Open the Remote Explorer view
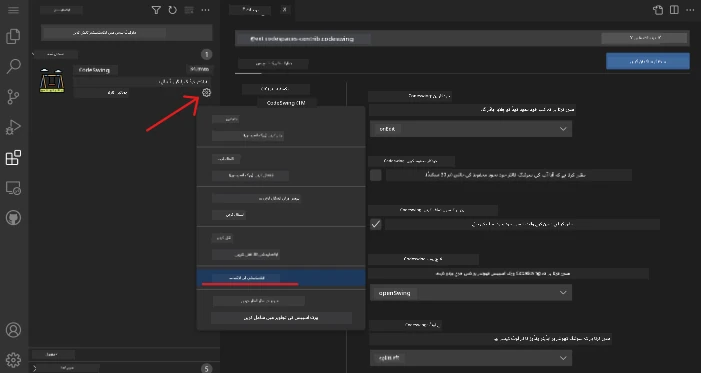Viewport: 701px width, 373px height. [x=13, y=188]
